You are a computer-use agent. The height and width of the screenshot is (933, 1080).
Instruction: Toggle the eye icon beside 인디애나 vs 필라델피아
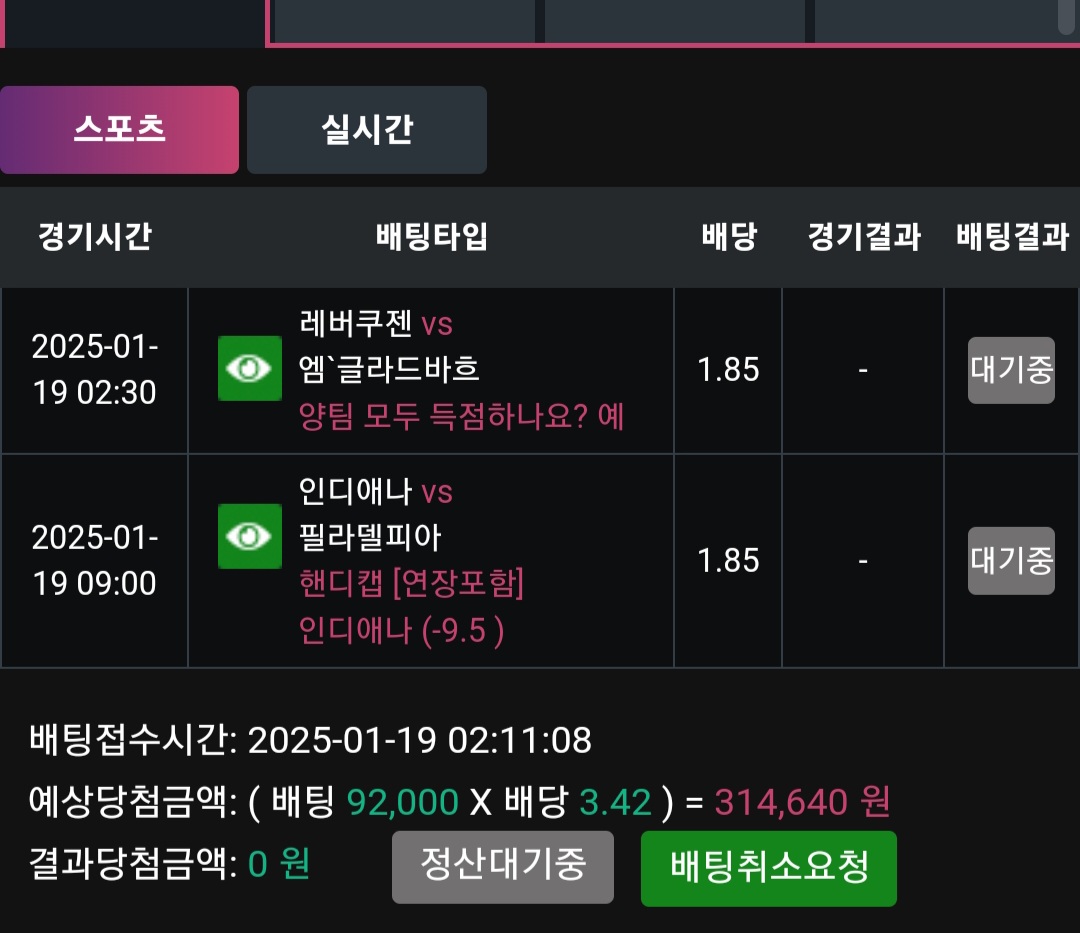(x=250, y=537)
